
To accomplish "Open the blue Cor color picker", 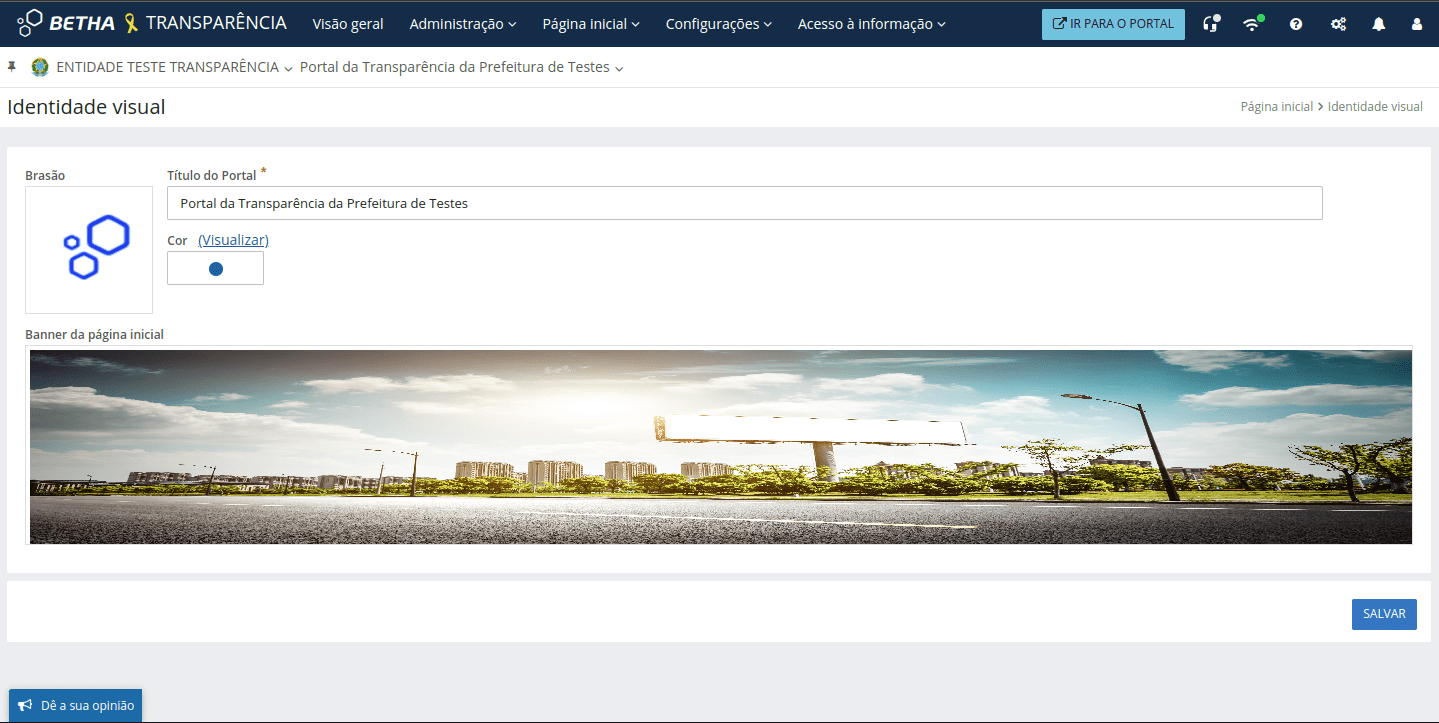I will pyautogui.click(x=215, y=268).
